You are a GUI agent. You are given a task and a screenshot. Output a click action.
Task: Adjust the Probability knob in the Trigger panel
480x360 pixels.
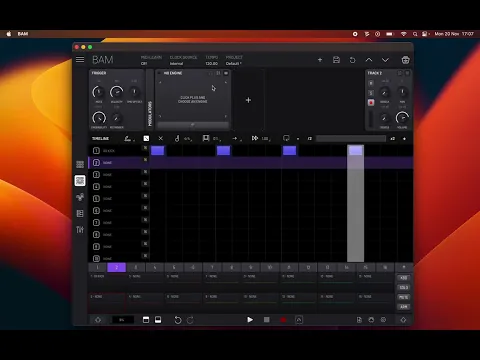pyautogui.click(x=99, y=118)
